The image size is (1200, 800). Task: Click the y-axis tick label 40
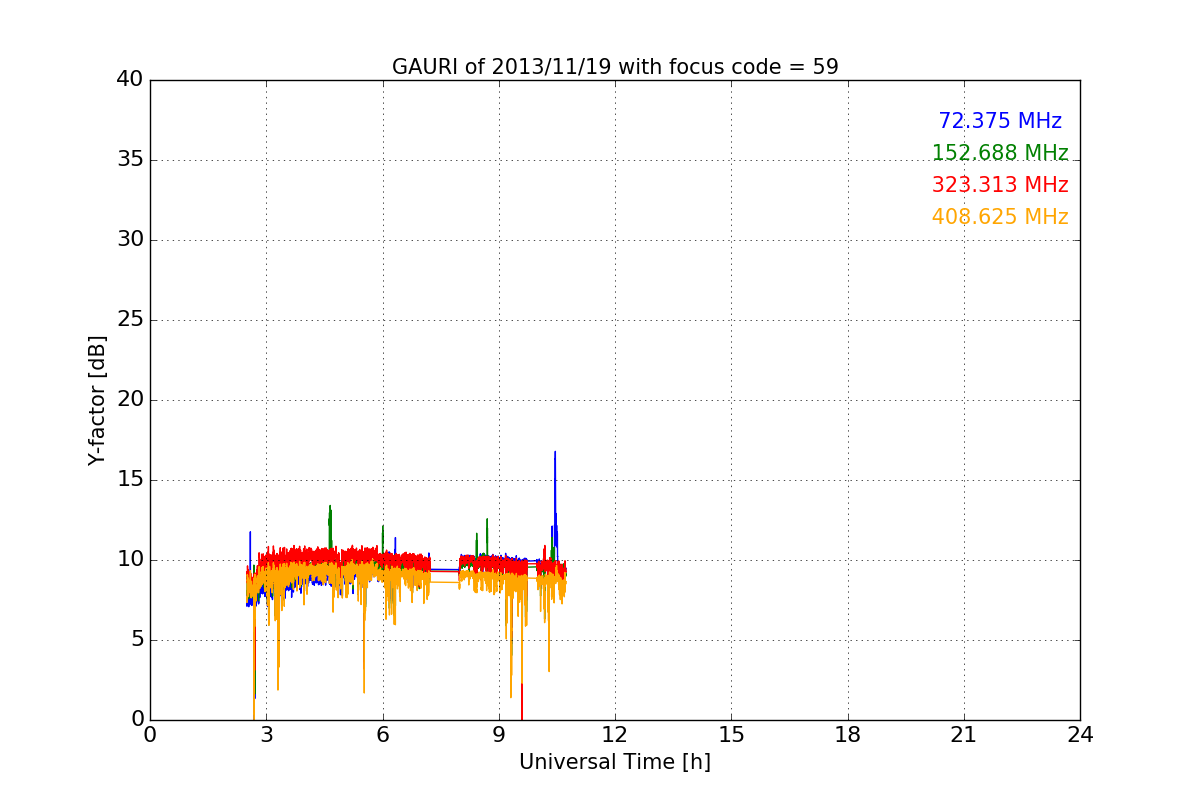pos(130,80)
